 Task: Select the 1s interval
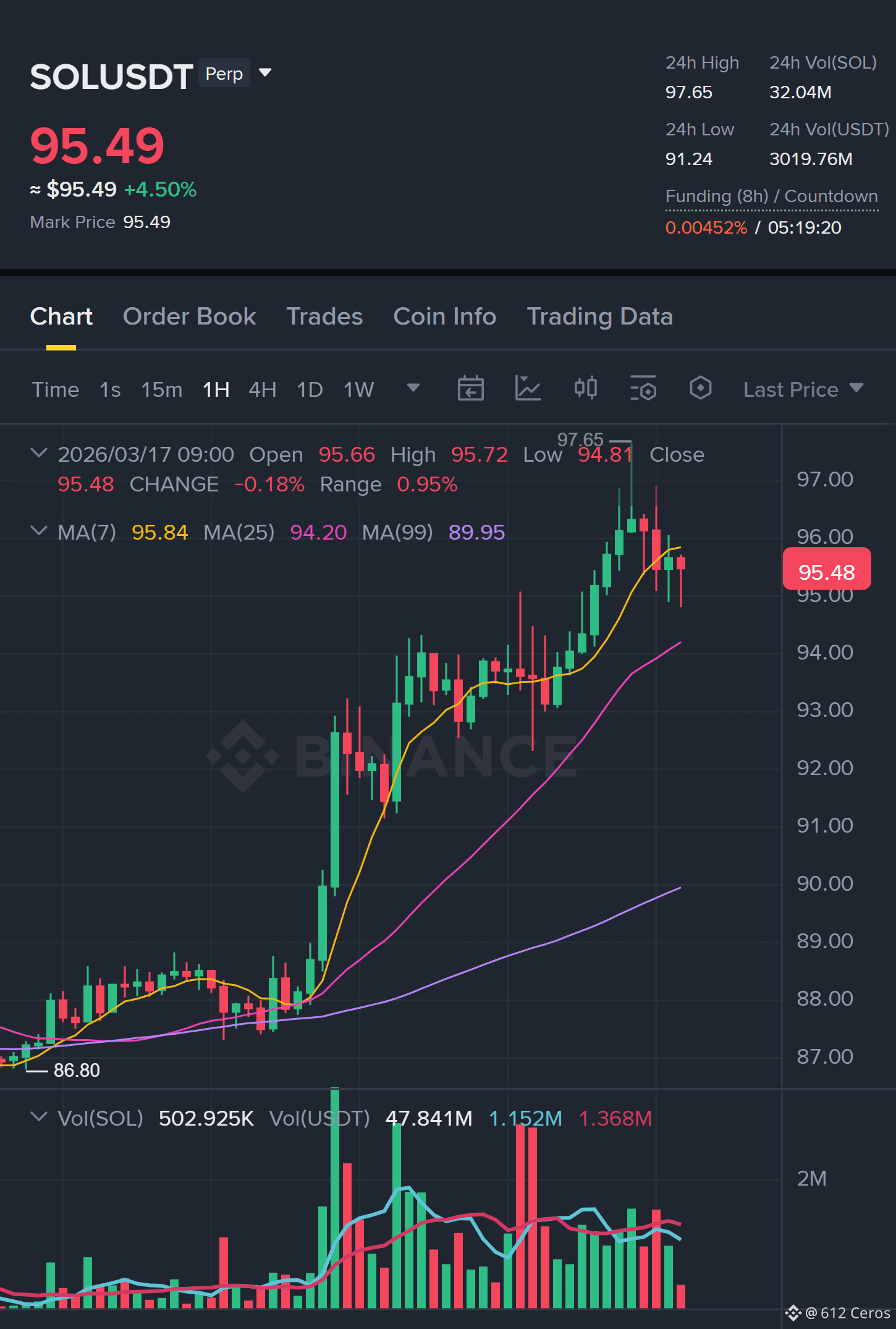tap(110, 389)
